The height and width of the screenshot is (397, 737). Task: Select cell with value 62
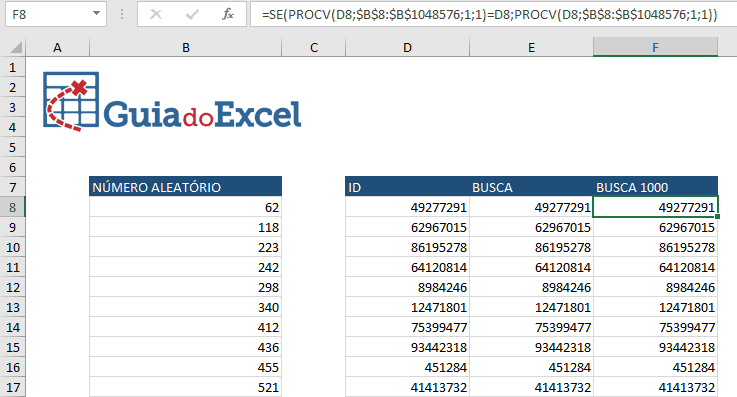coord(186,207)
